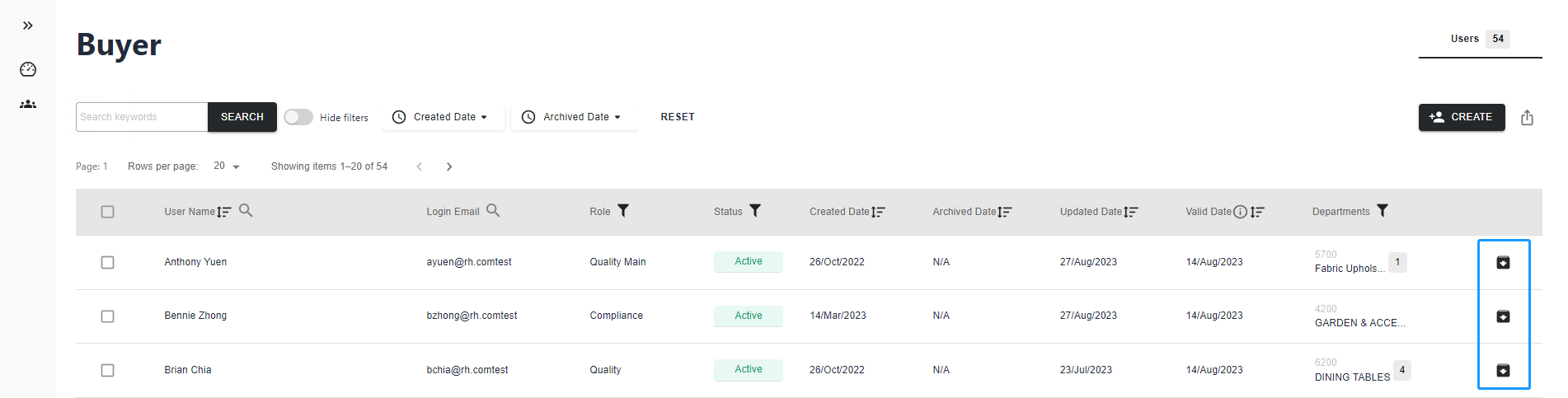This screenshot has height=398, width=1568.
Task: Sort table by Updated Date column
Action: pyautogui.click(x=1130, y=212)
